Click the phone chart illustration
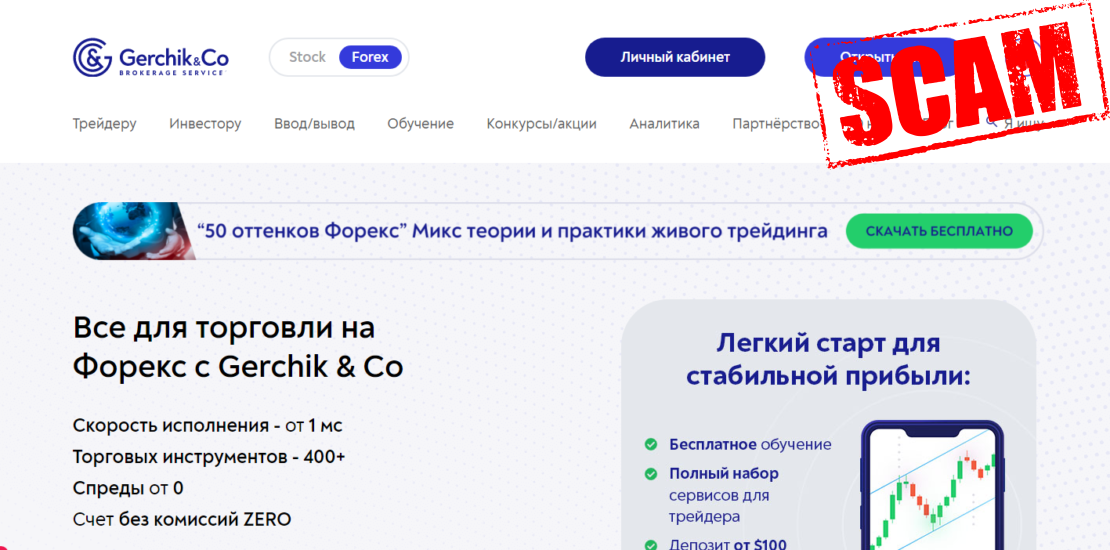The image size is (1110, 550). pyautogui.click(x=932, y=486)
